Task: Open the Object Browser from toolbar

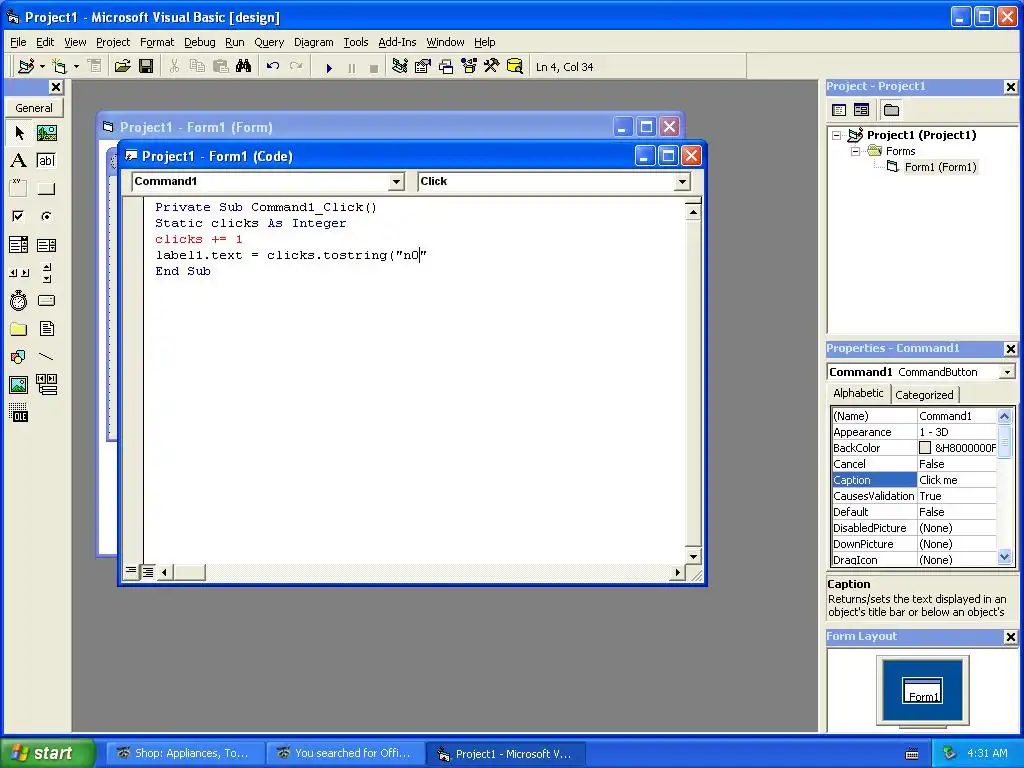Action: [x=469, y=66]
